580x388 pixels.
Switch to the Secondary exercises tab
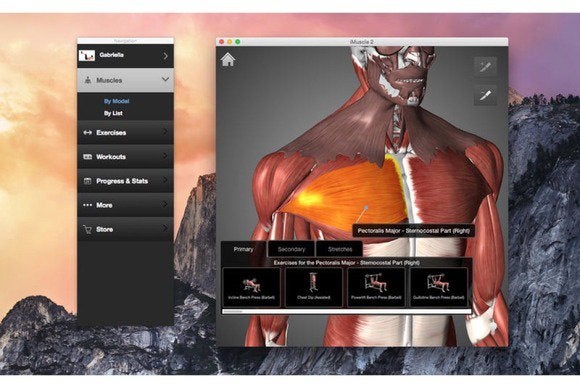point(291,249)
